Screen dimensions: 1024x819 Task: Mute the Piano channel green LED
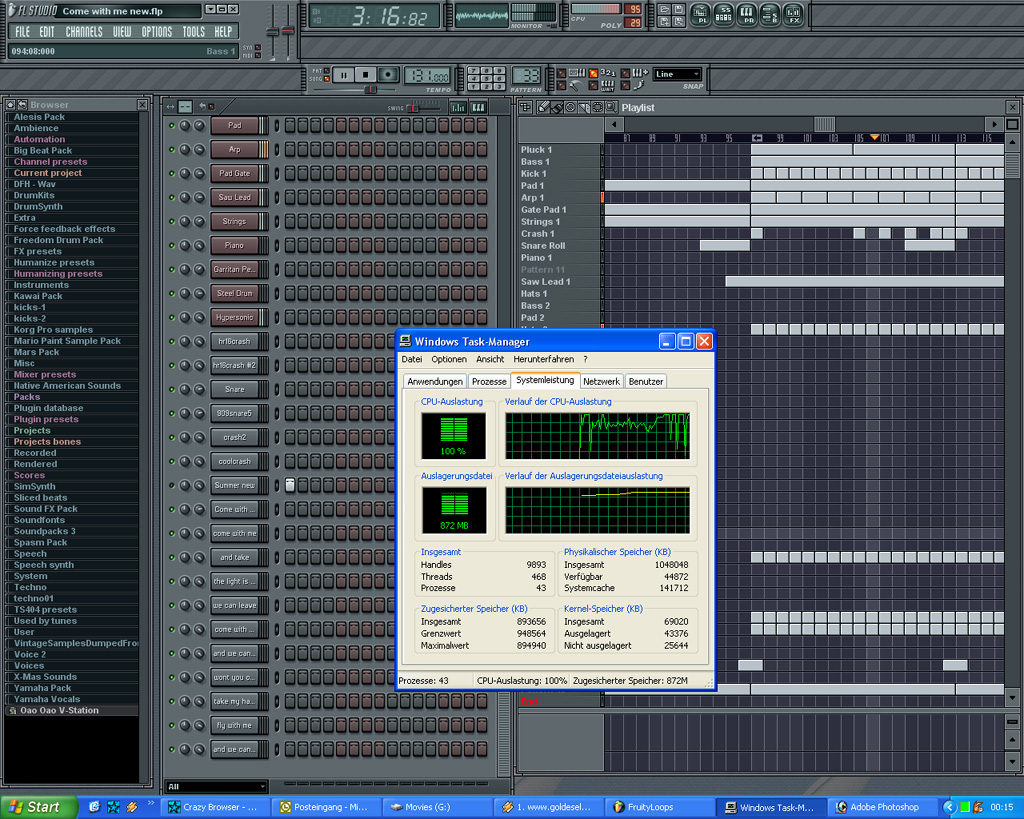tap(172, 246)
